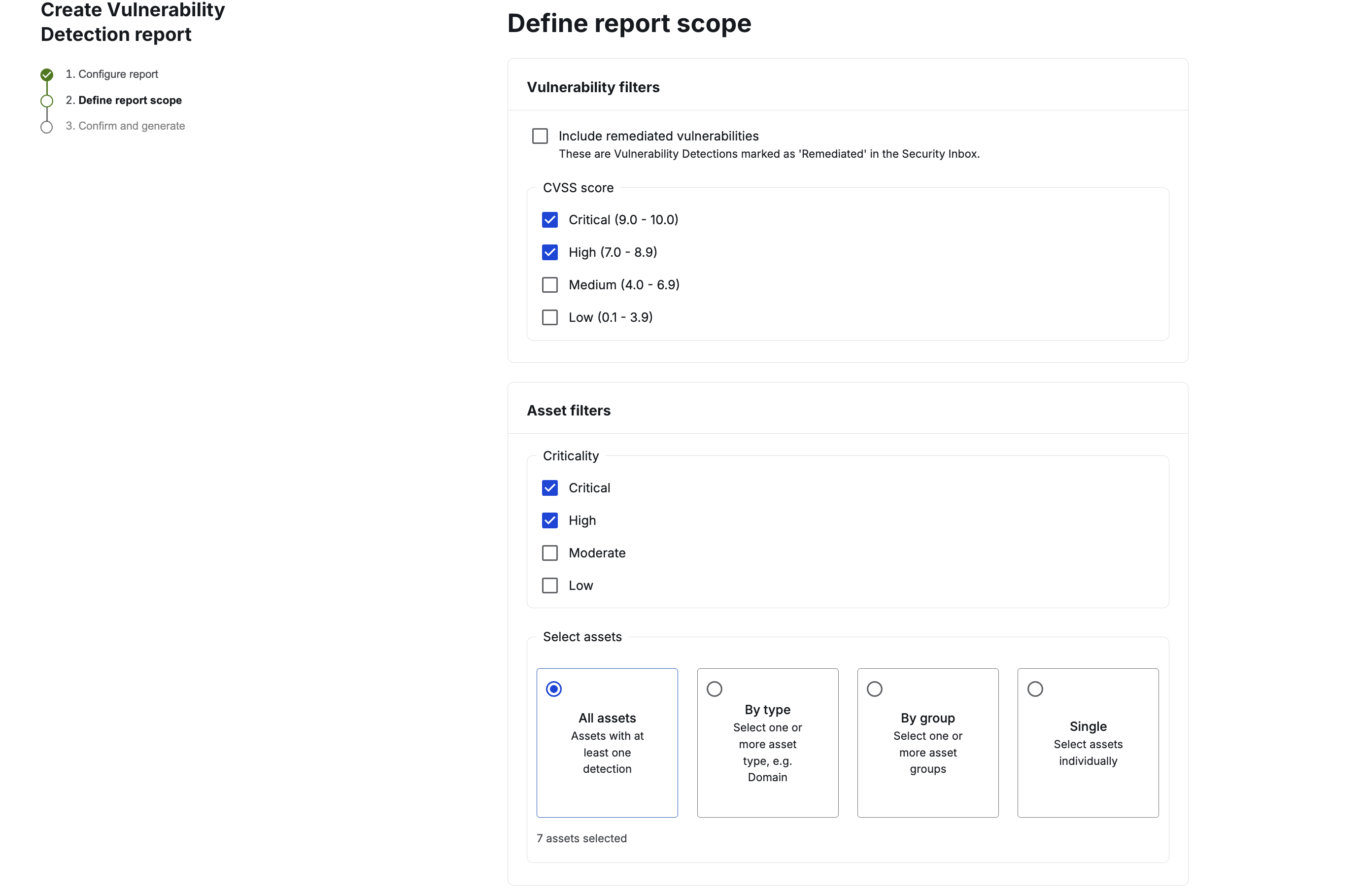Click the Vulnerability filters heading
The width and height of the screenshot is (1364, 896).
[593, 87]
